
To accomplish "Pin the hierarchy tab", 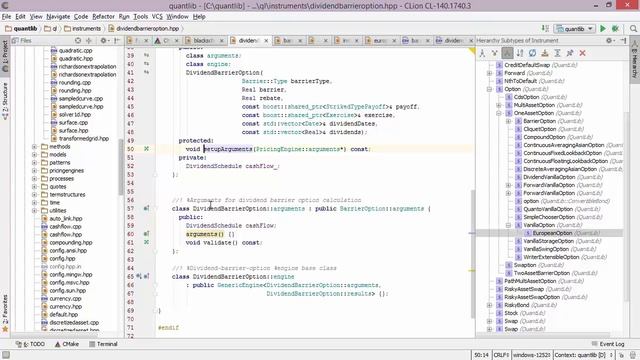I will click(x=570, y=53).
